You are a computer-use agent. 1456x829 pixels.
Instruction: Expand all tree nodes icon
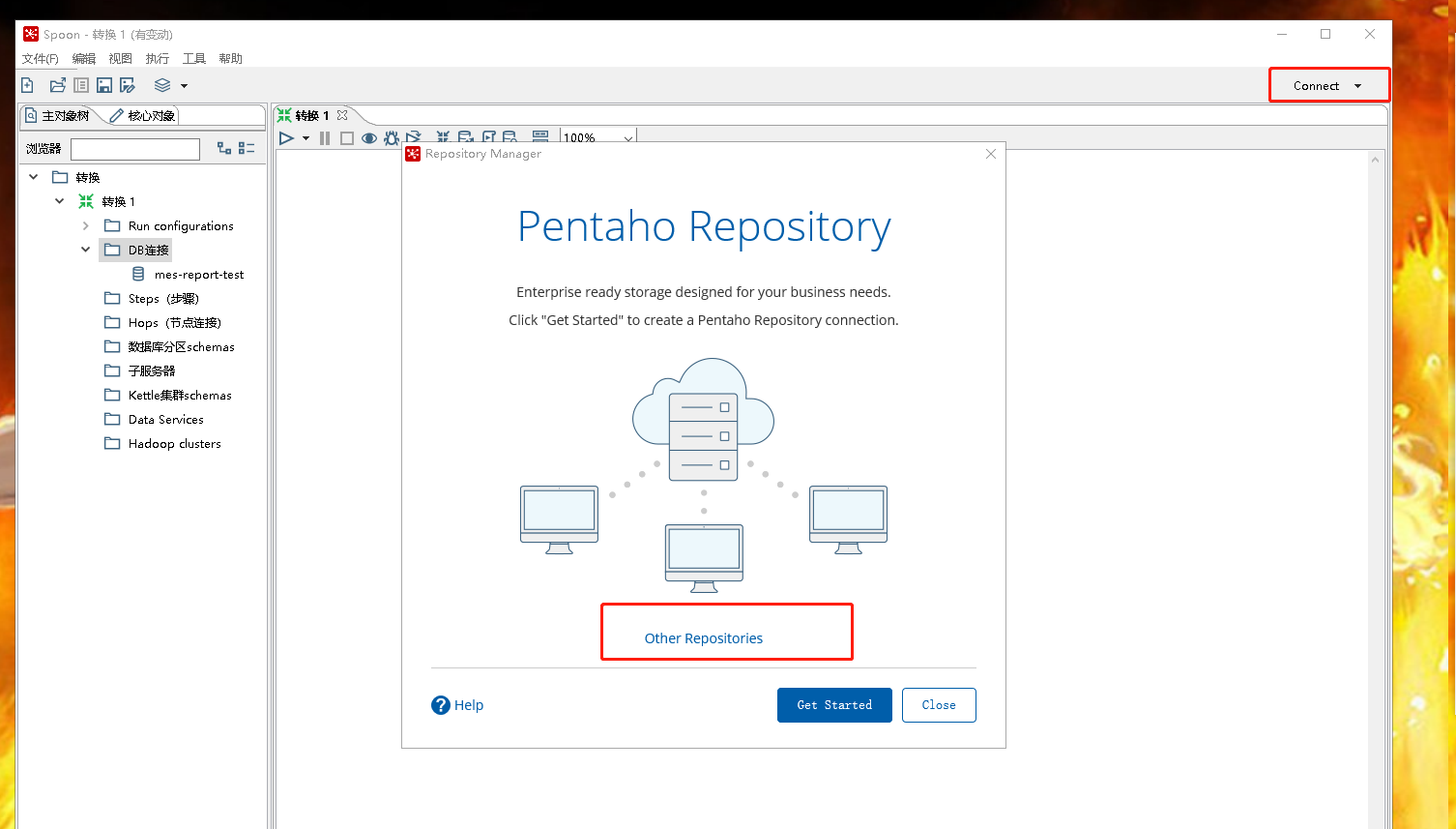pos(224,148)
